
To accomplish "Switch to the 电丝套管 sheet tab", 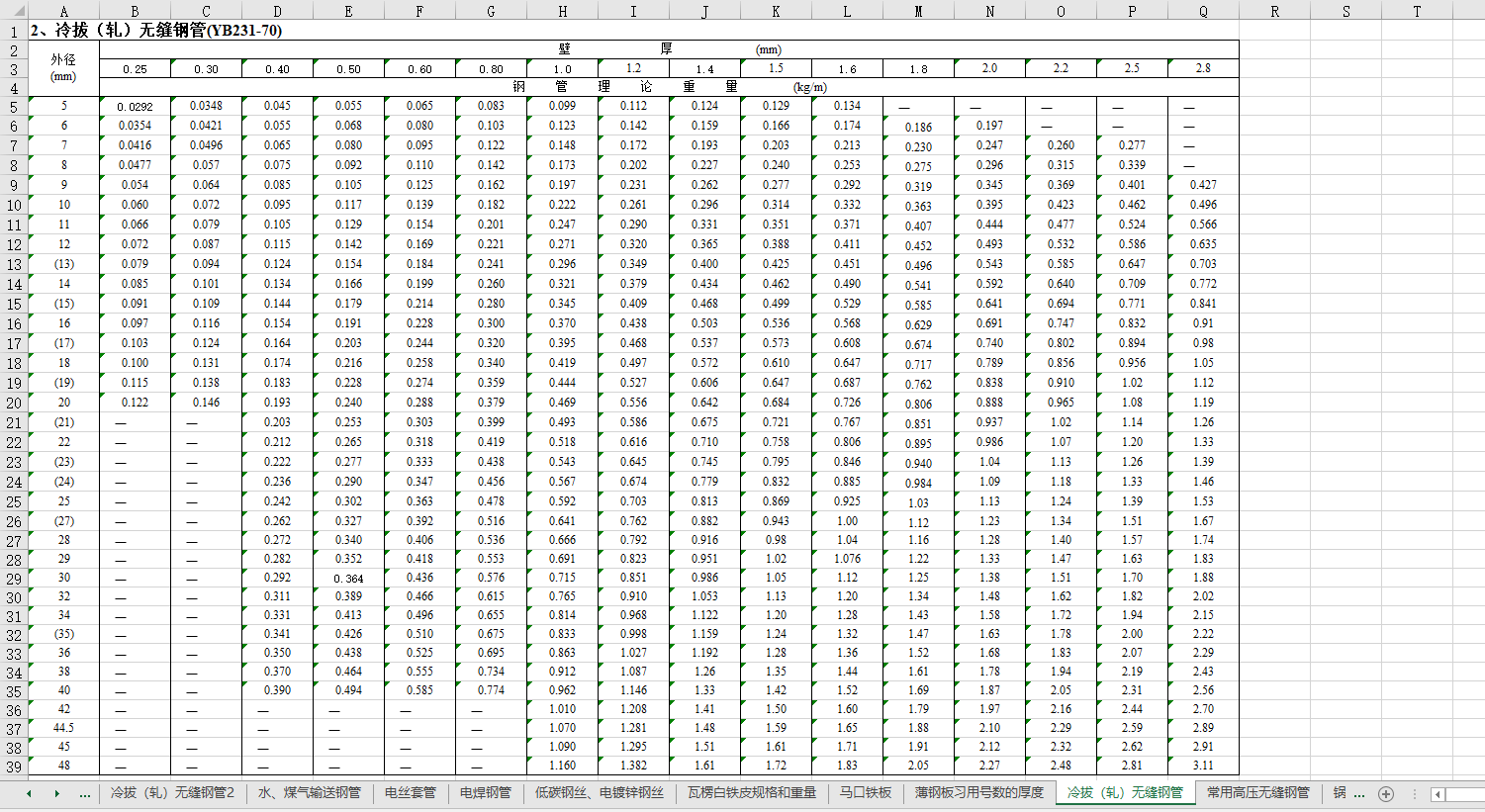I will (410, 793).
